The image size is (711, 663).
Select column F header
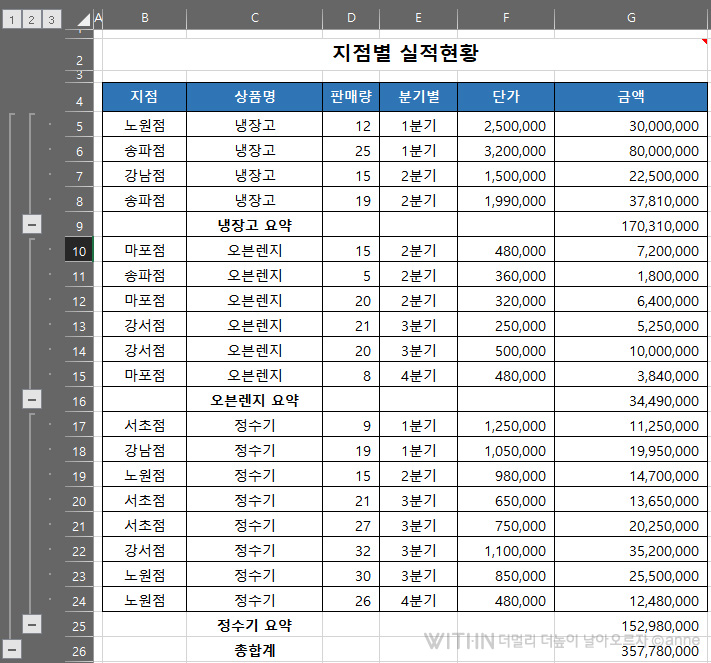point(506,18)
